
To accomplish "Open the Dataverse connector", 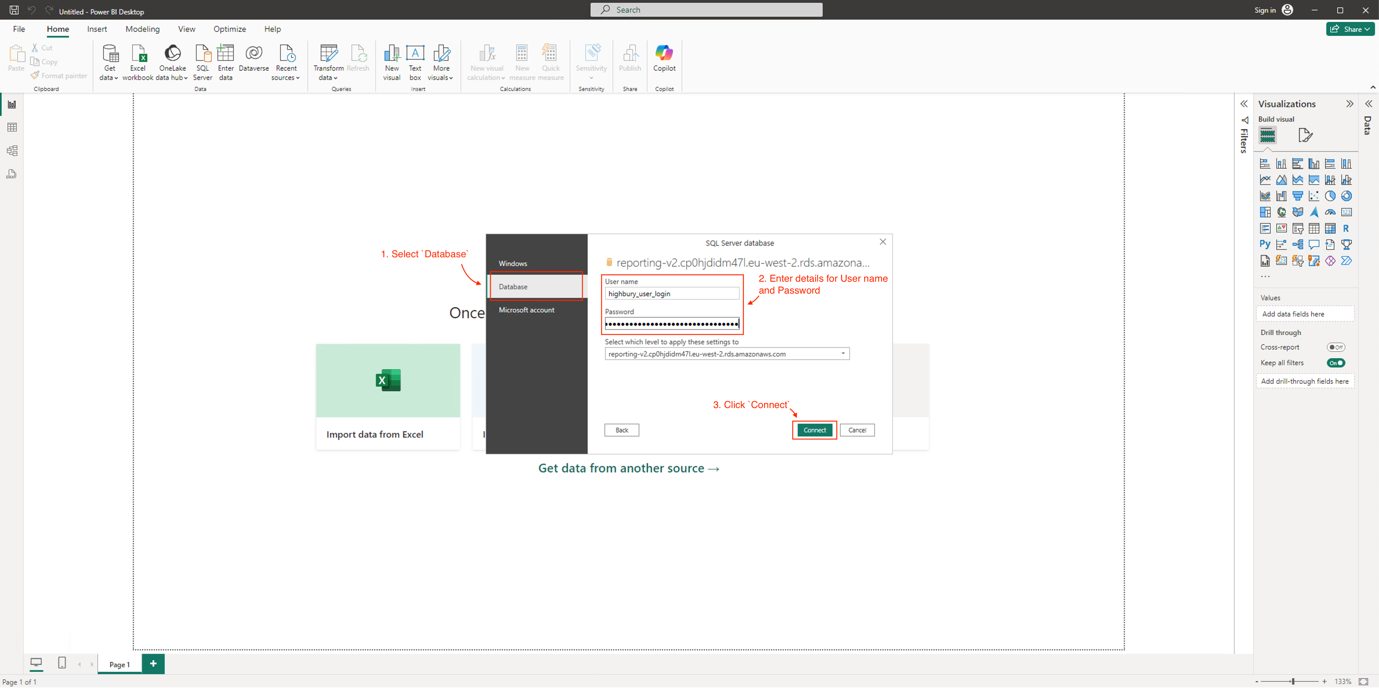I will 253,58.
